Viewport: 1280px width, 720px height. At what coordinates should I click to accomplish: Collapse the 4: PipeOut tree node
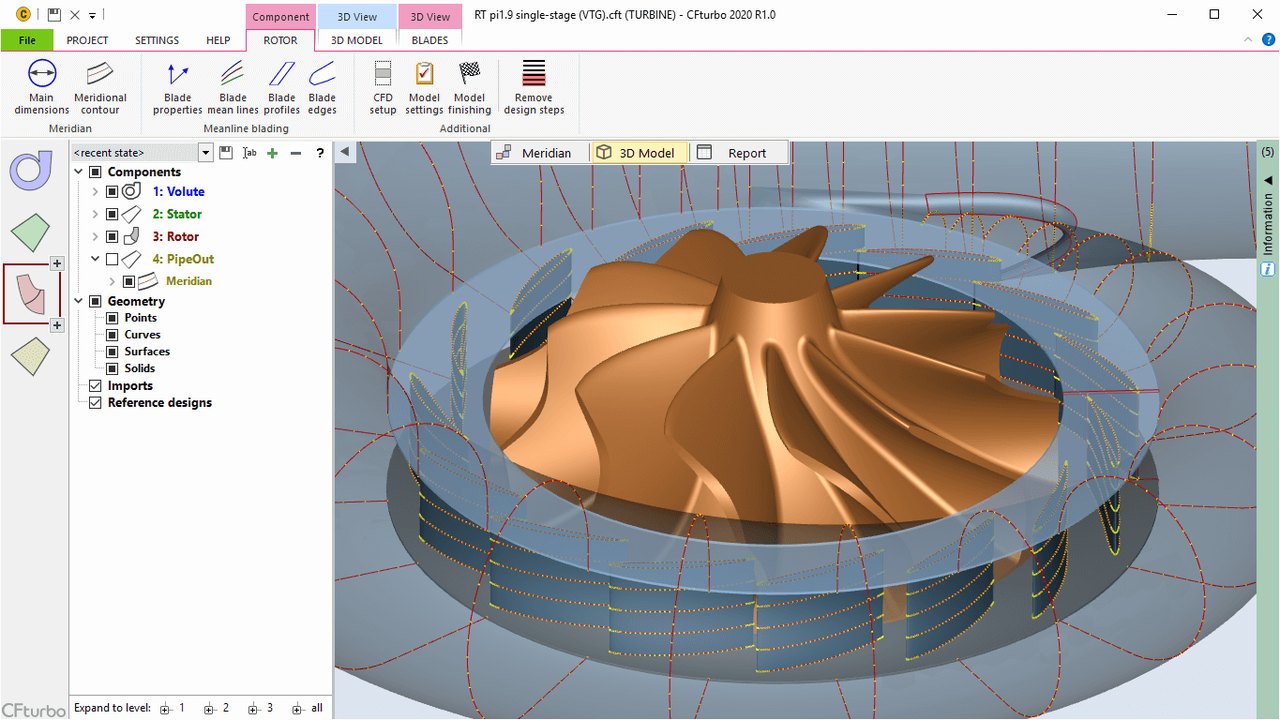(x=96, y=259)
